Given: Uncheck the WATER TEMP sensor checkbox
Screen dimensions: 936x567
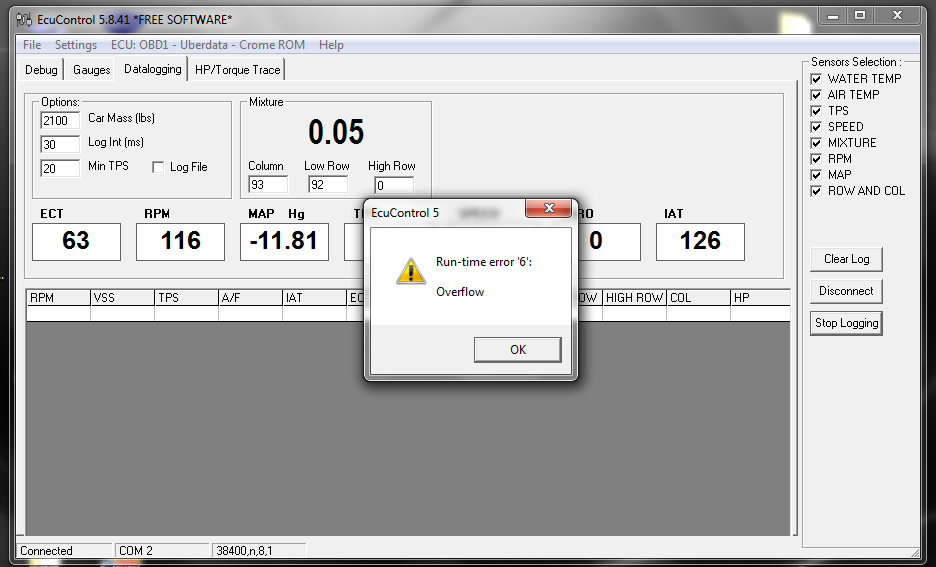Looking at the screenshot, I should pos(816,79).
